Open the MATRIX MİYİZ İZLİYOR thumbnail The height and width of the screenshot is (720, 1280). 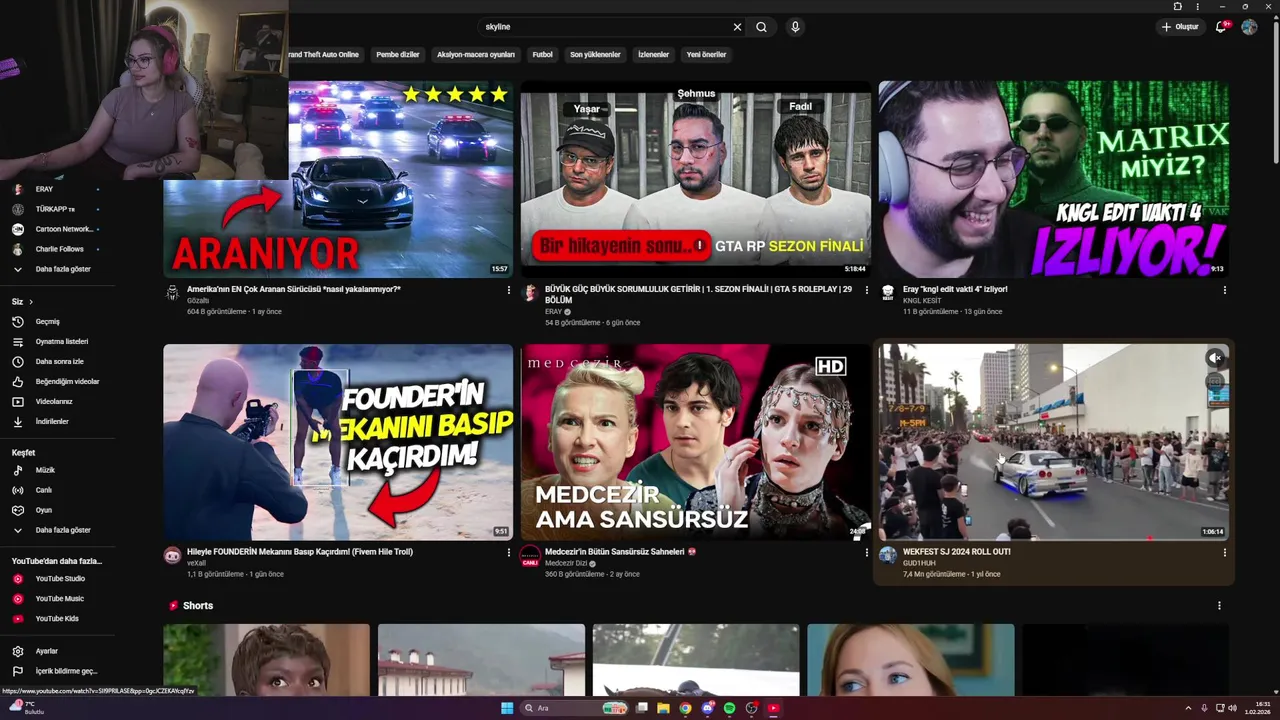click(x=1054, y=179)
